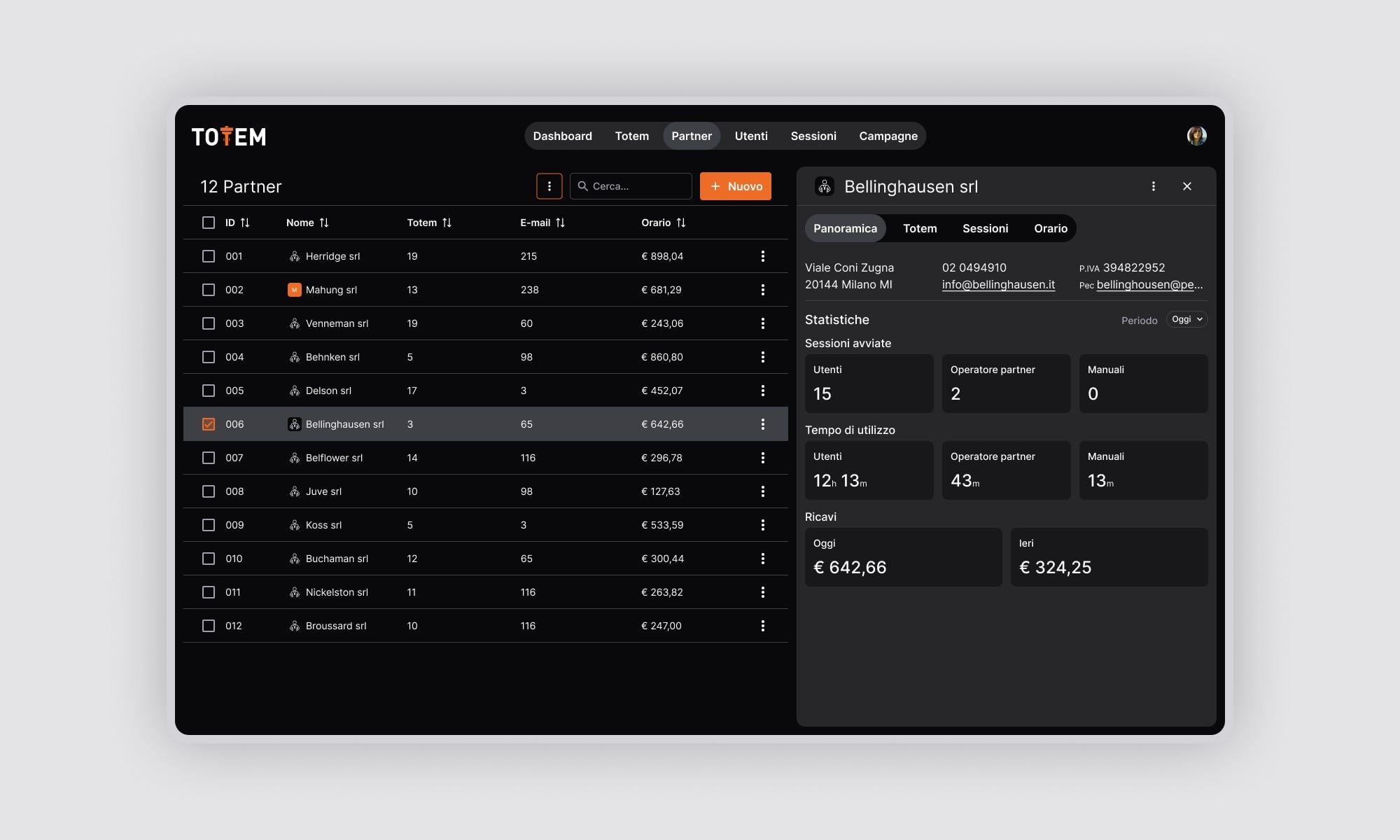This screenshot has width=1400, height=840.
Task: Check the checkbox for partner 003
Action: point(209,323)
